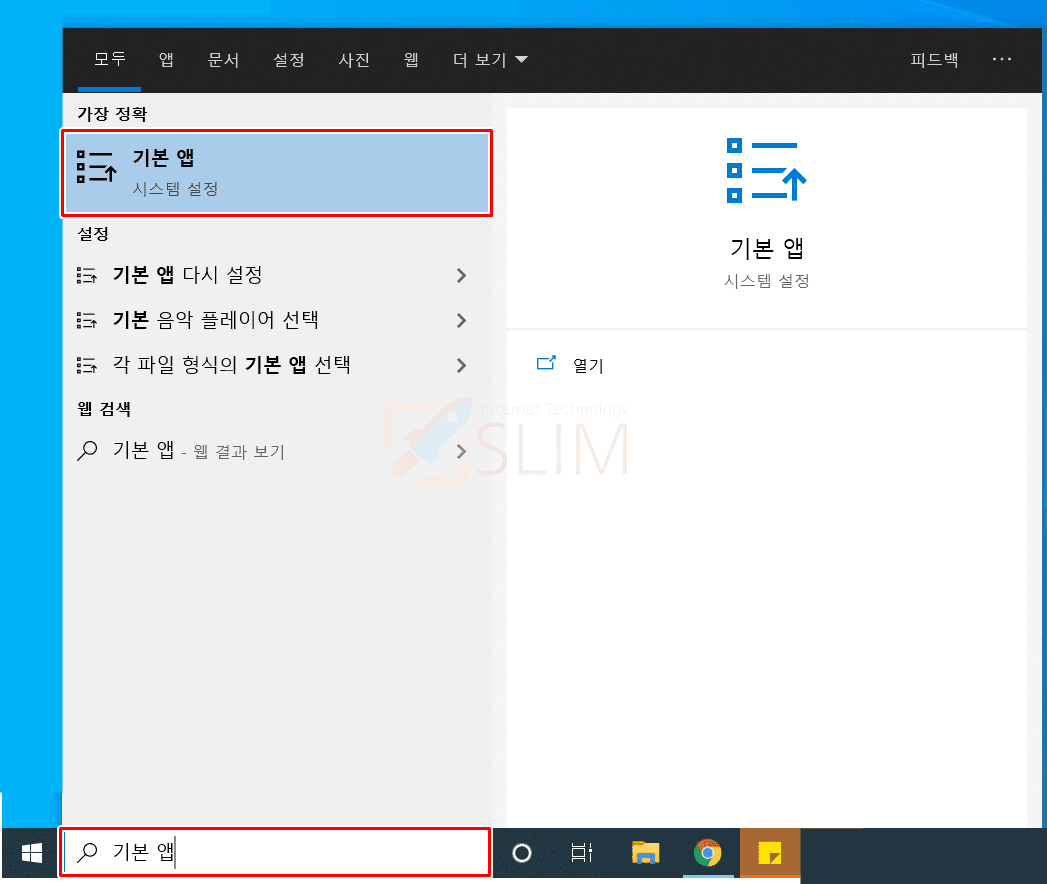Open the 기본 앱 best match result
Screen dimensions: 1047x884
[x=276, y=173]
